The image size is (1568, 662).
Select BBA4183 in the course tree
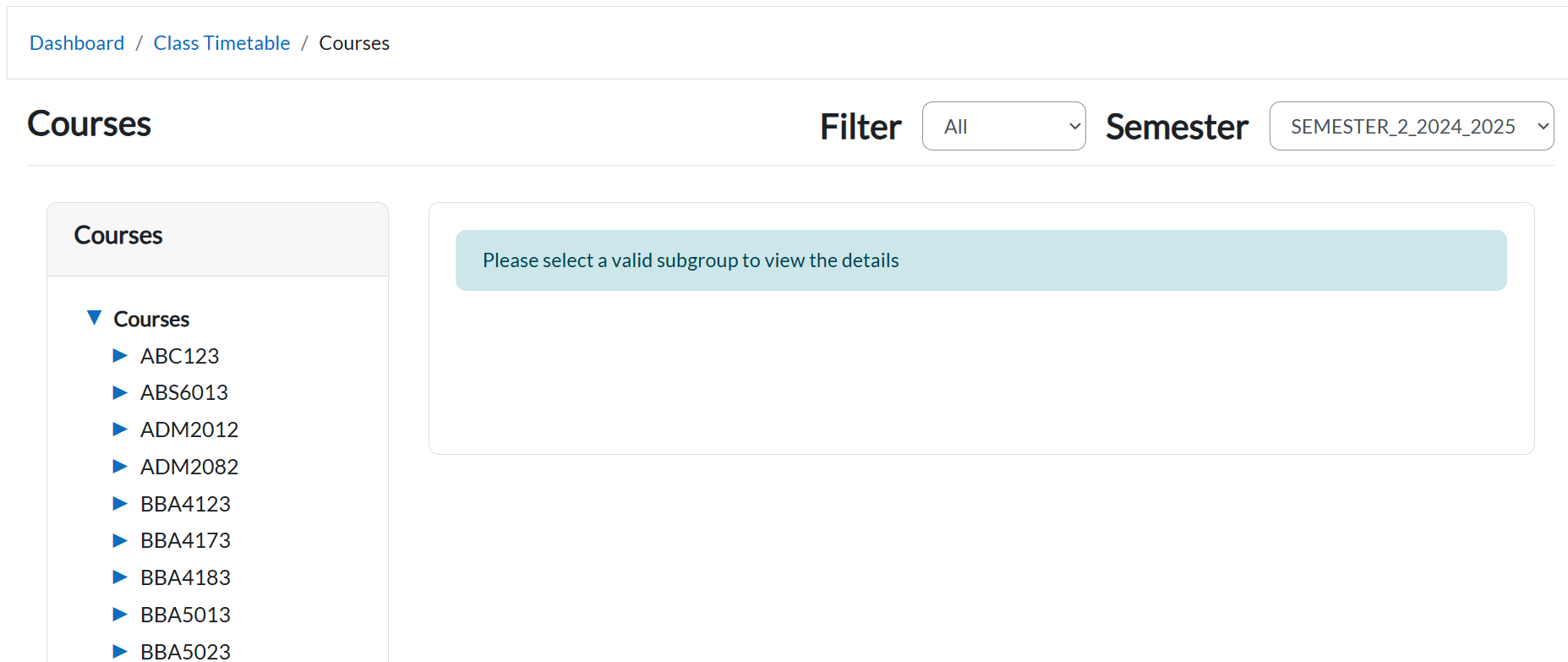pos(185,577)
